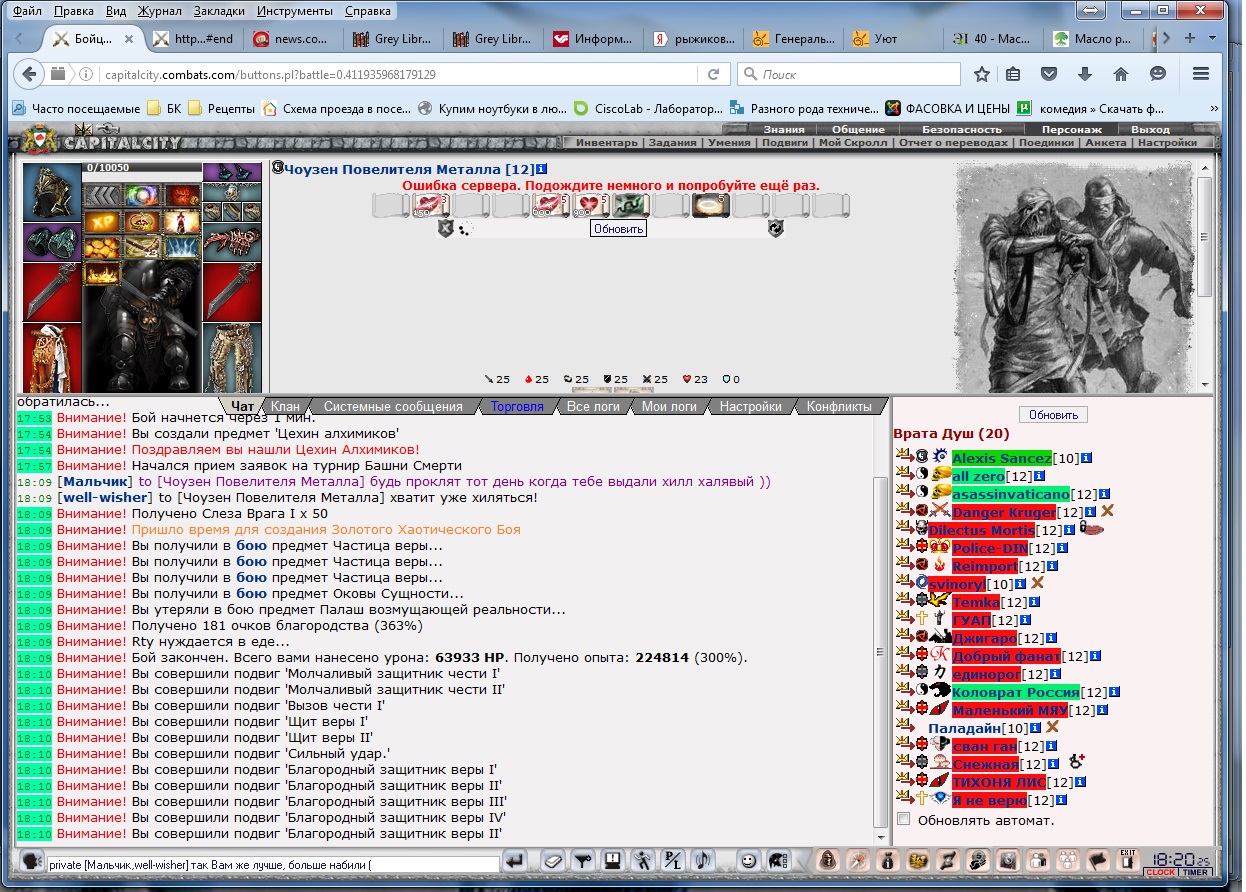Image resolution: width=1246 pixels, height=892 pixels.
Task: Open the list-all-tabs dropdown arrow
Action: coord(1213,38)
